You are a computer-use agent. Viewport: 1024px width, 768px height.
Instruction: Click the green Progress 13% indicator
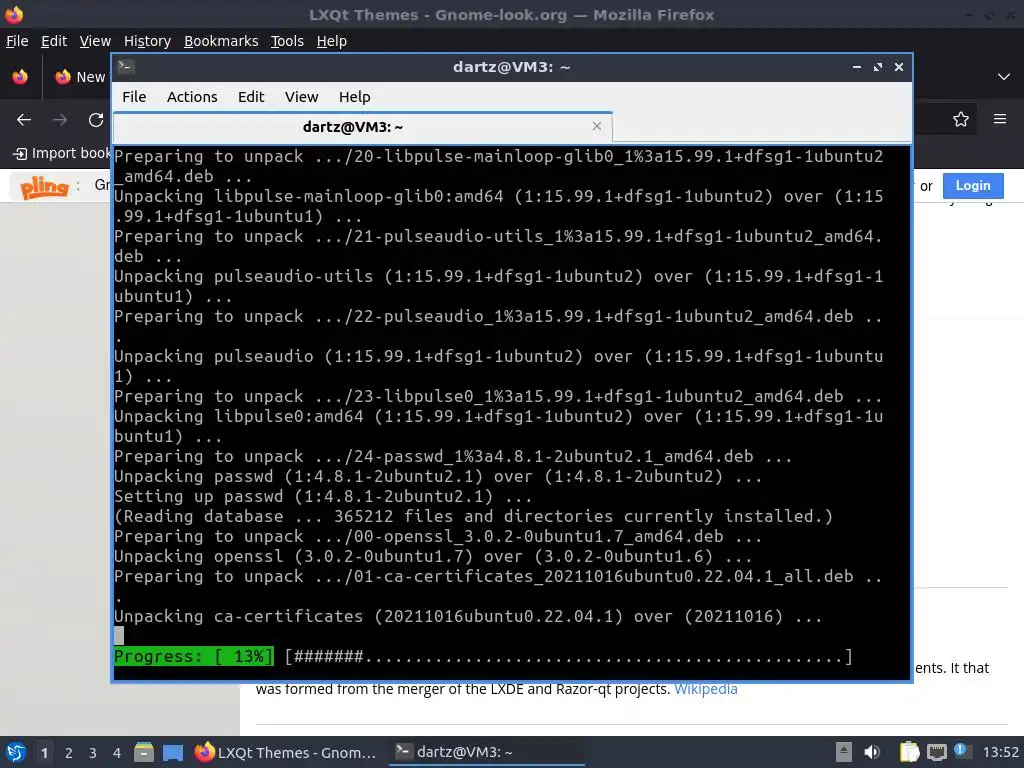(194, 656)
